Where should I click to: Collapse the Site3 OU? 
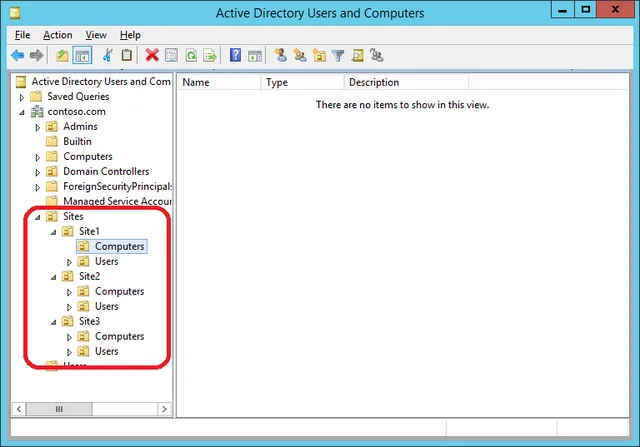pos(53,322)
